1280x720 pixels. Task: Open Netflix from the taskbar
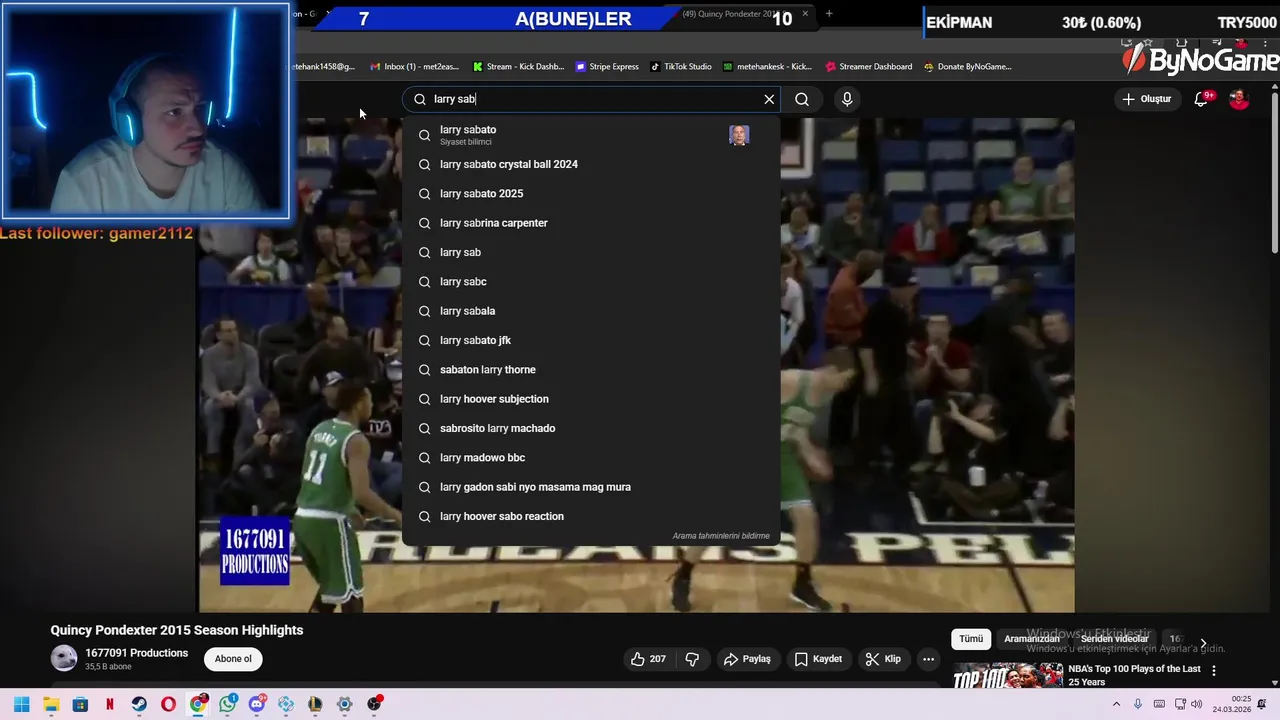pos(109,704)
